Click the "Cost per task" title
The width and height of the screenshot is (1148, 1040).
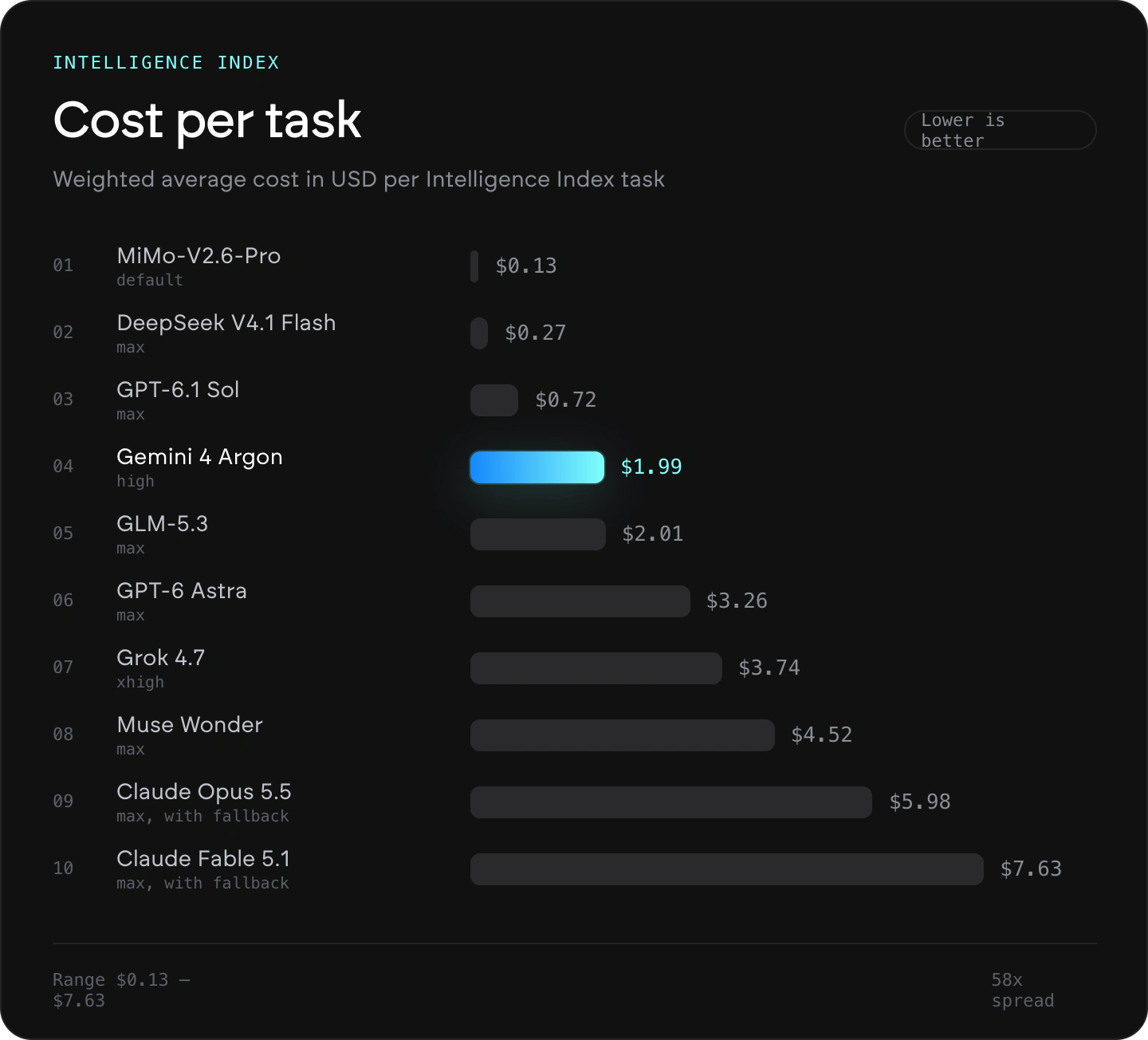tap(207, 120)
